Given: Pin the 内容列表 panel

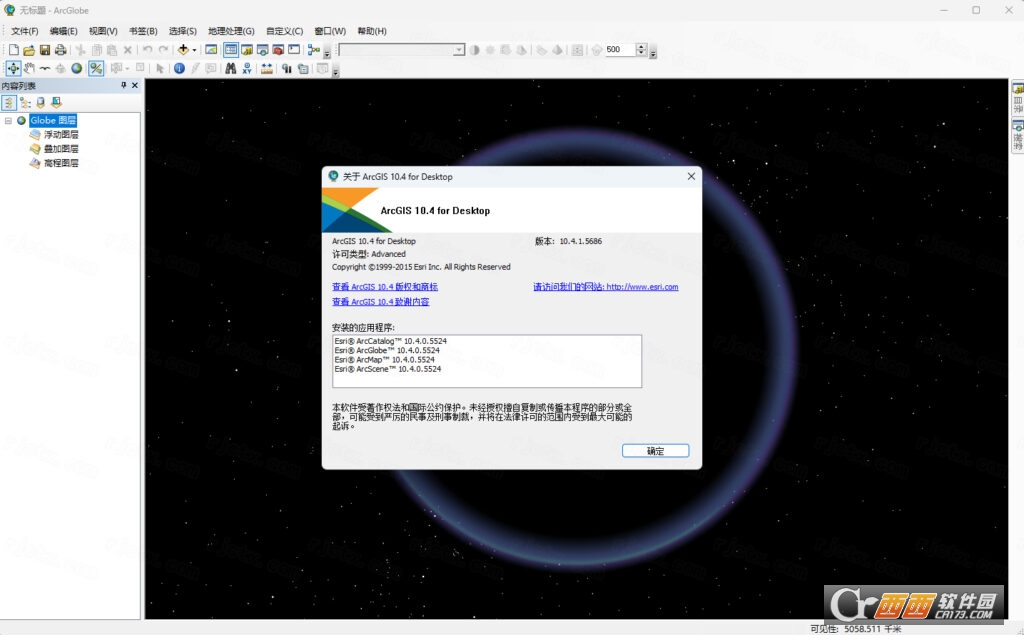Looking at the screenshot, I should [x=123, y=85].
